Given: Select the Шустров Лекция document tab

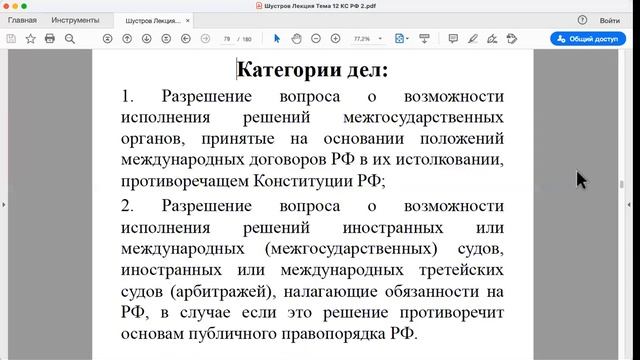Looking at the screenshot, I should [x=152, y=21].
